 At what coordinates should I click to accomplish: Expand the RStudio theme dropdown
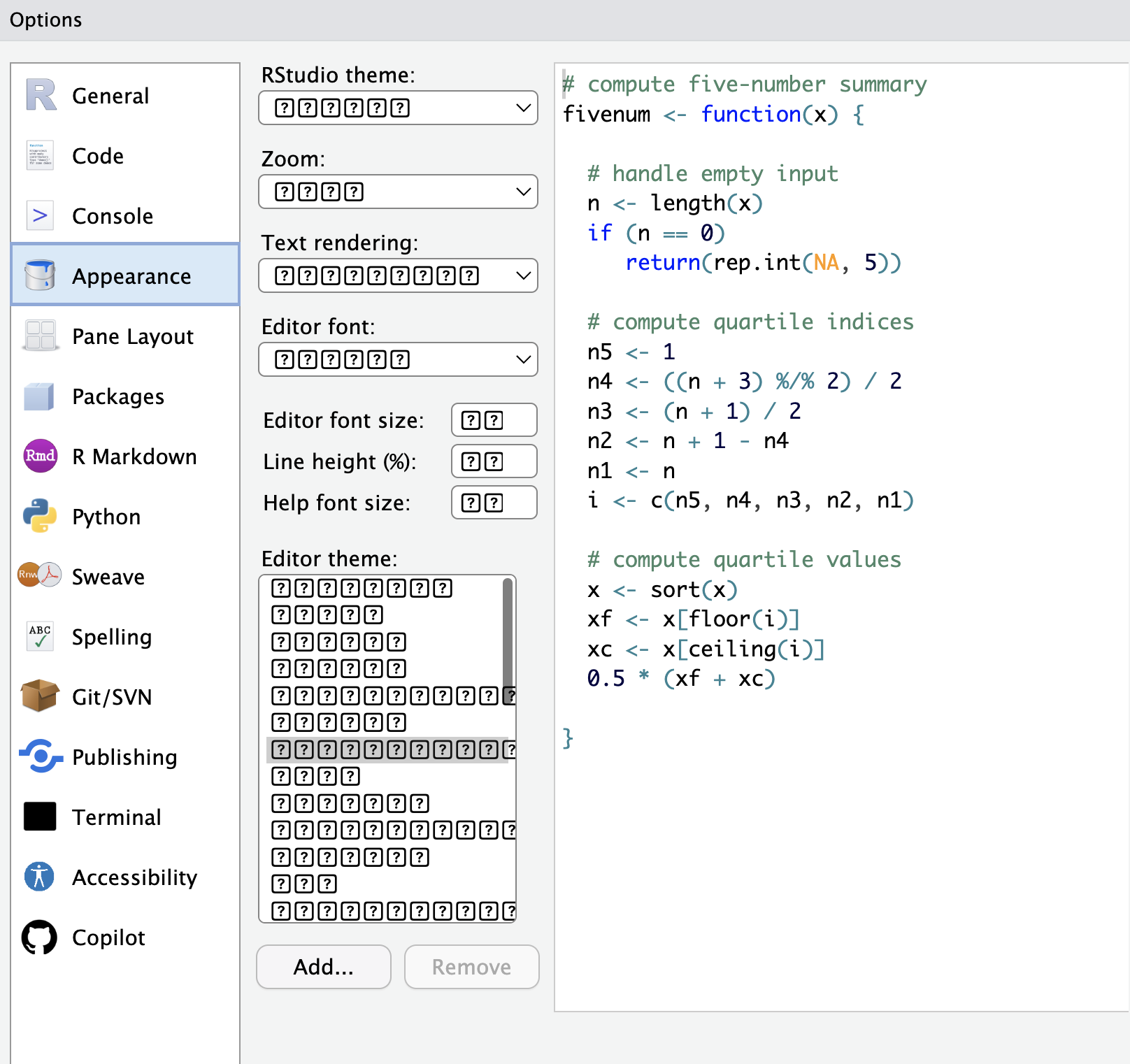pos(398,108)
